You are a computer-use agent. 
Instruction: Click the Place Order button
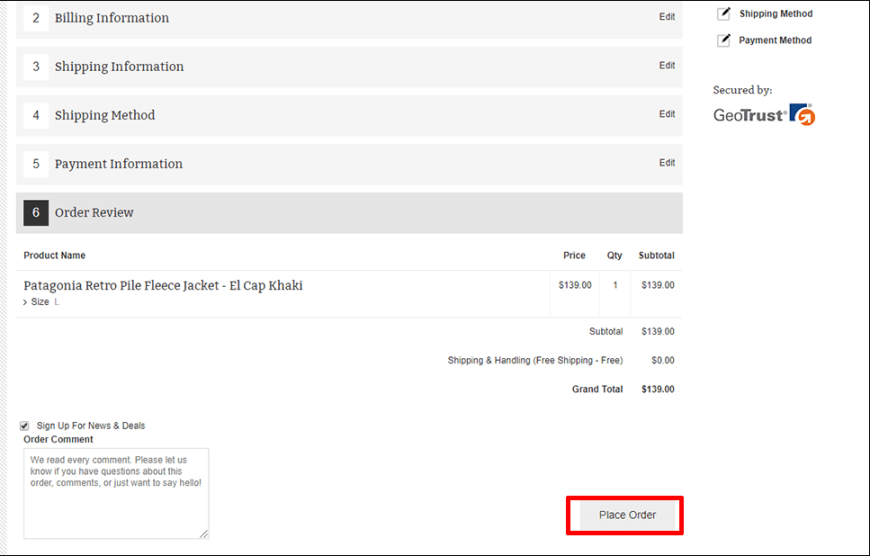(x=627, y=515)
